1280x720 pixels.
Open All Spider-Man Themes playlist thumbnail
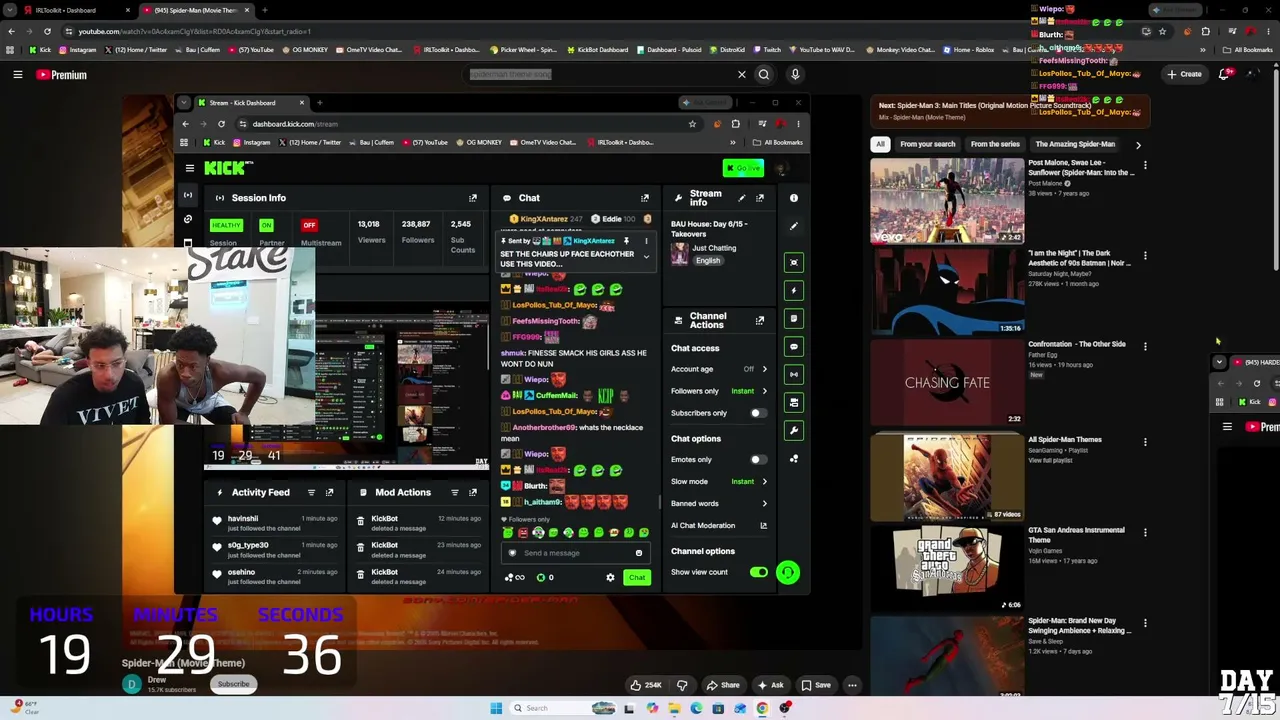947,478
